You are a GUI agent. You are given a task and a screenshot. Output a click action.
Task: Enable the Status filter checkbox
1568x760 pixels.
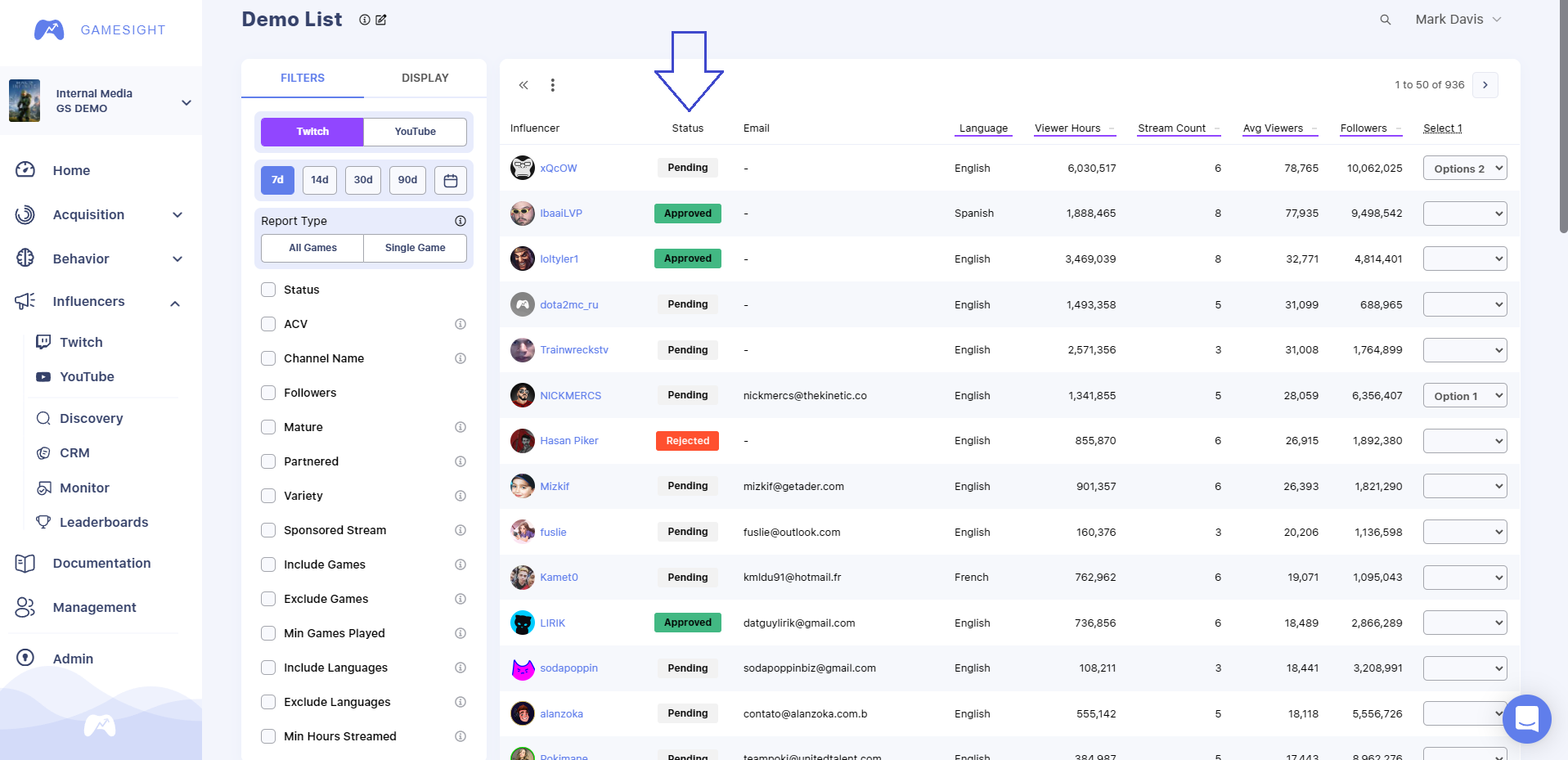[268, 290]
